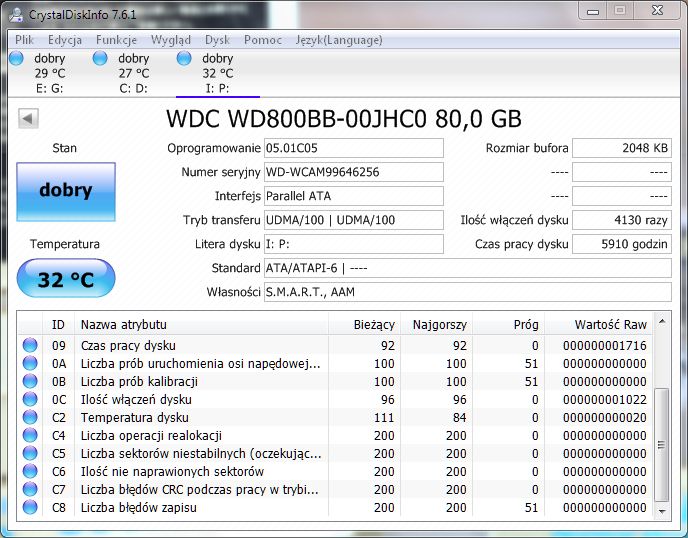Click raw value 000000000020
This screenshot has width=688, height=538.
click(x=605, y=418)
